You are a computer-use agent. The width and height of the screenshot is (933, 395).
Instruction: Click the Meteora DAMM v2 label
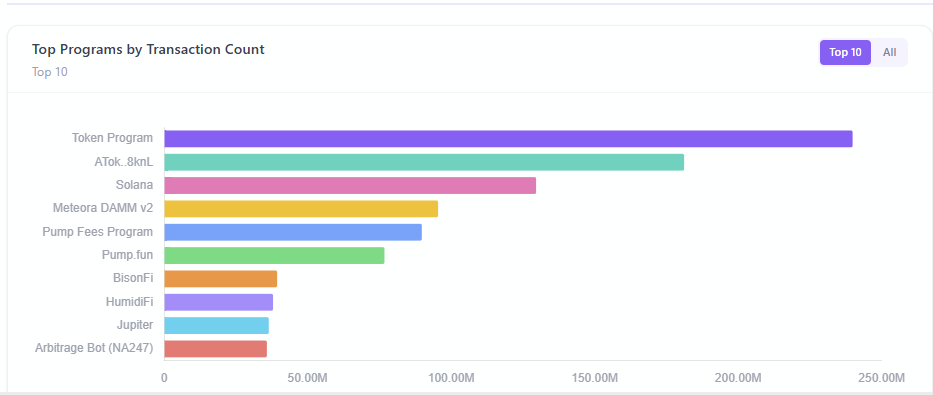click(103, 208)
